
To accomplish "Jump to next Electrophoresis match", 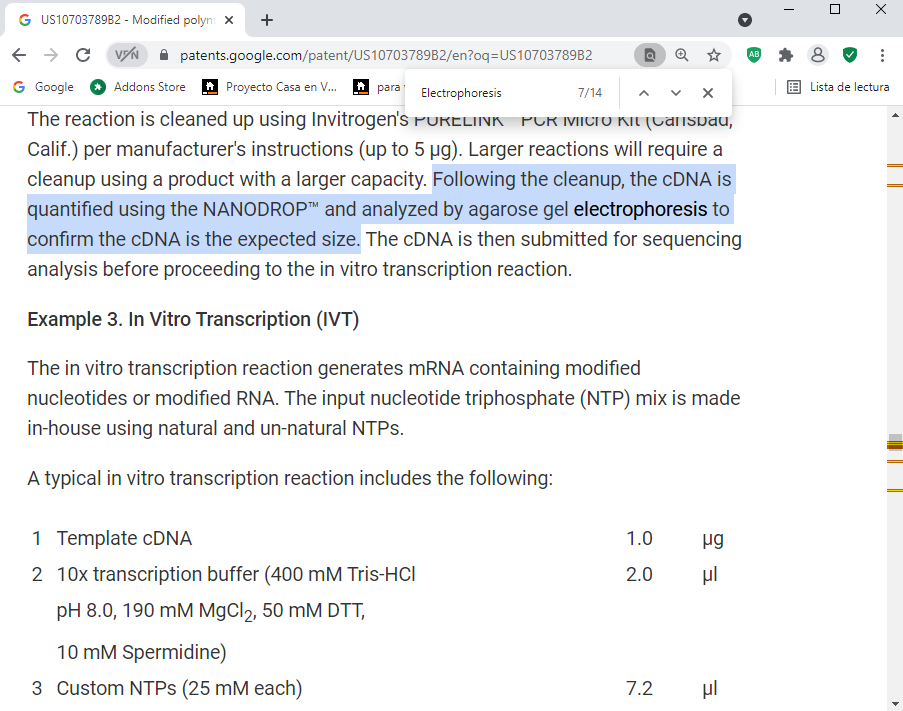I will click(x=676, y=93).
